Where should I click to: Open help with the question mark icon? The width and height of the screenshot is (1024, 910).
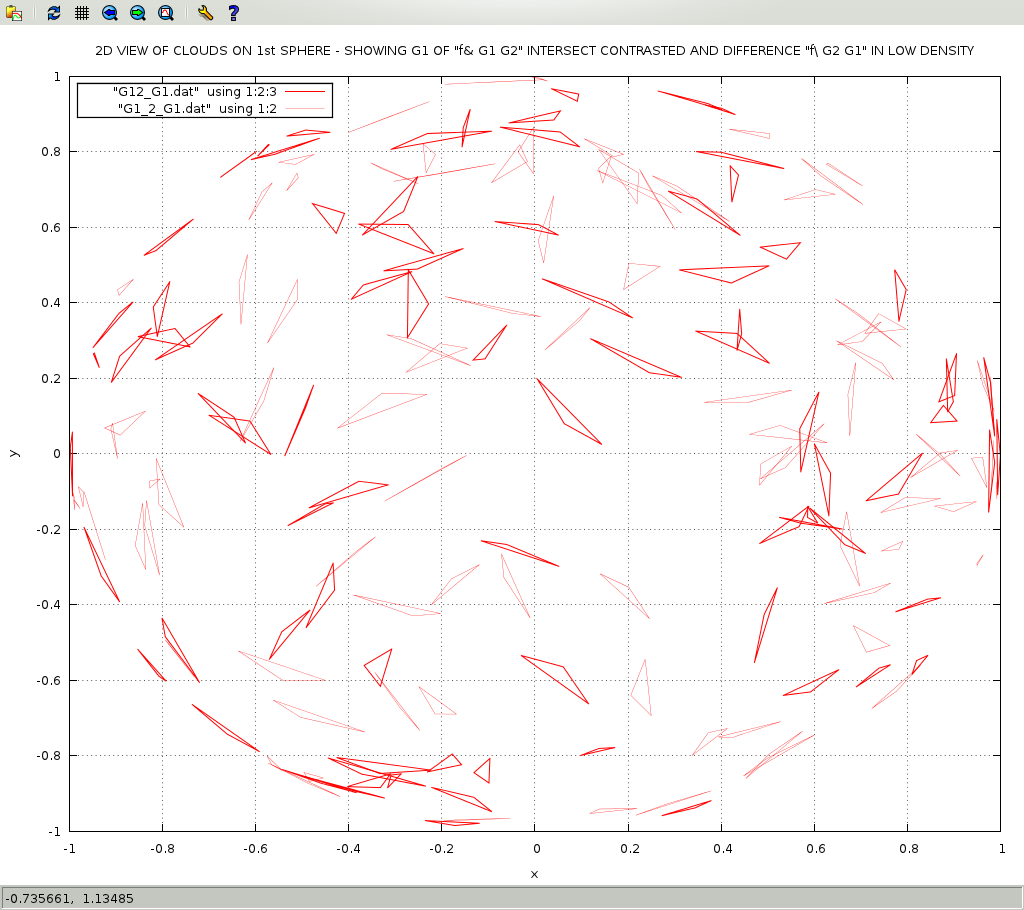(233, 13)
